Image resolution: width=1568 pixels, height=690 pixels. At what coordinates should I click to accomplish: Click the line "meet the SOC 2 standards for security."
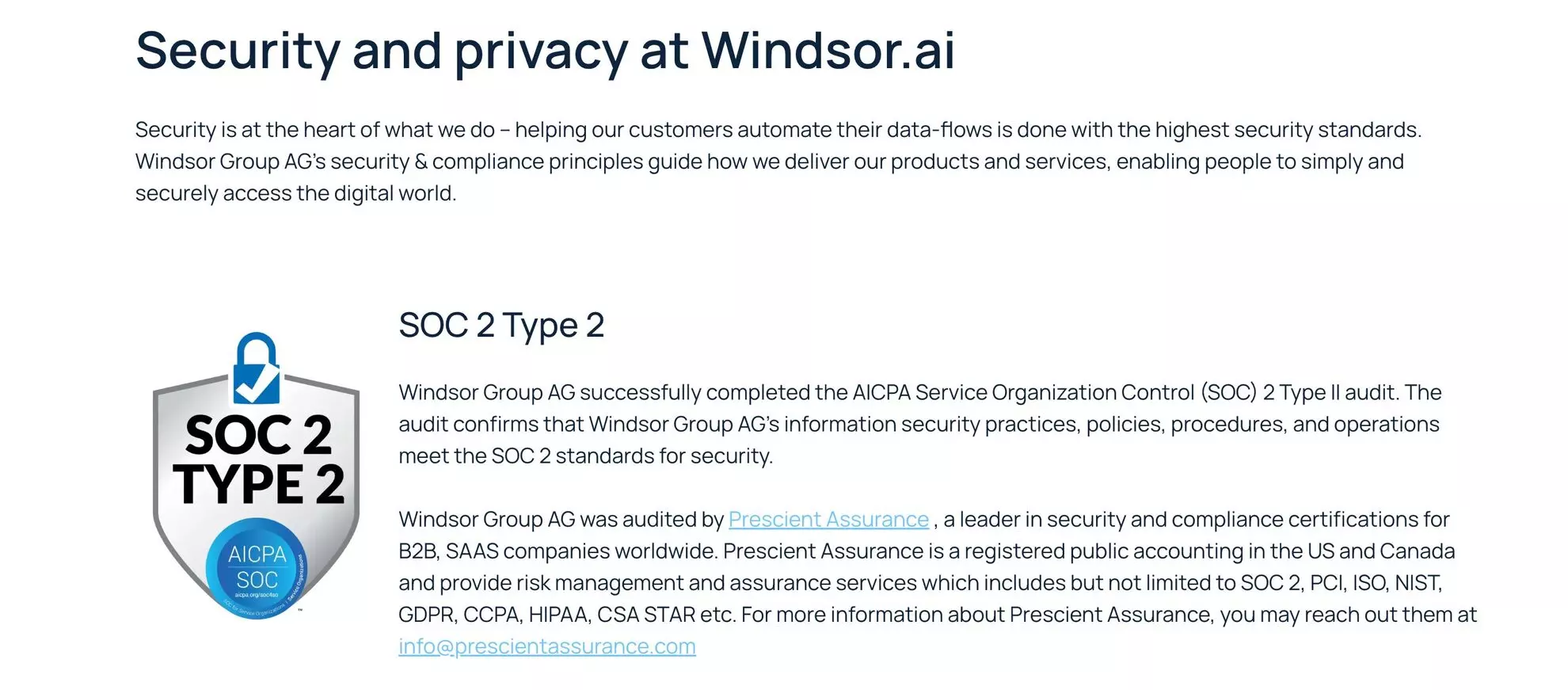[x=585, y=456]
